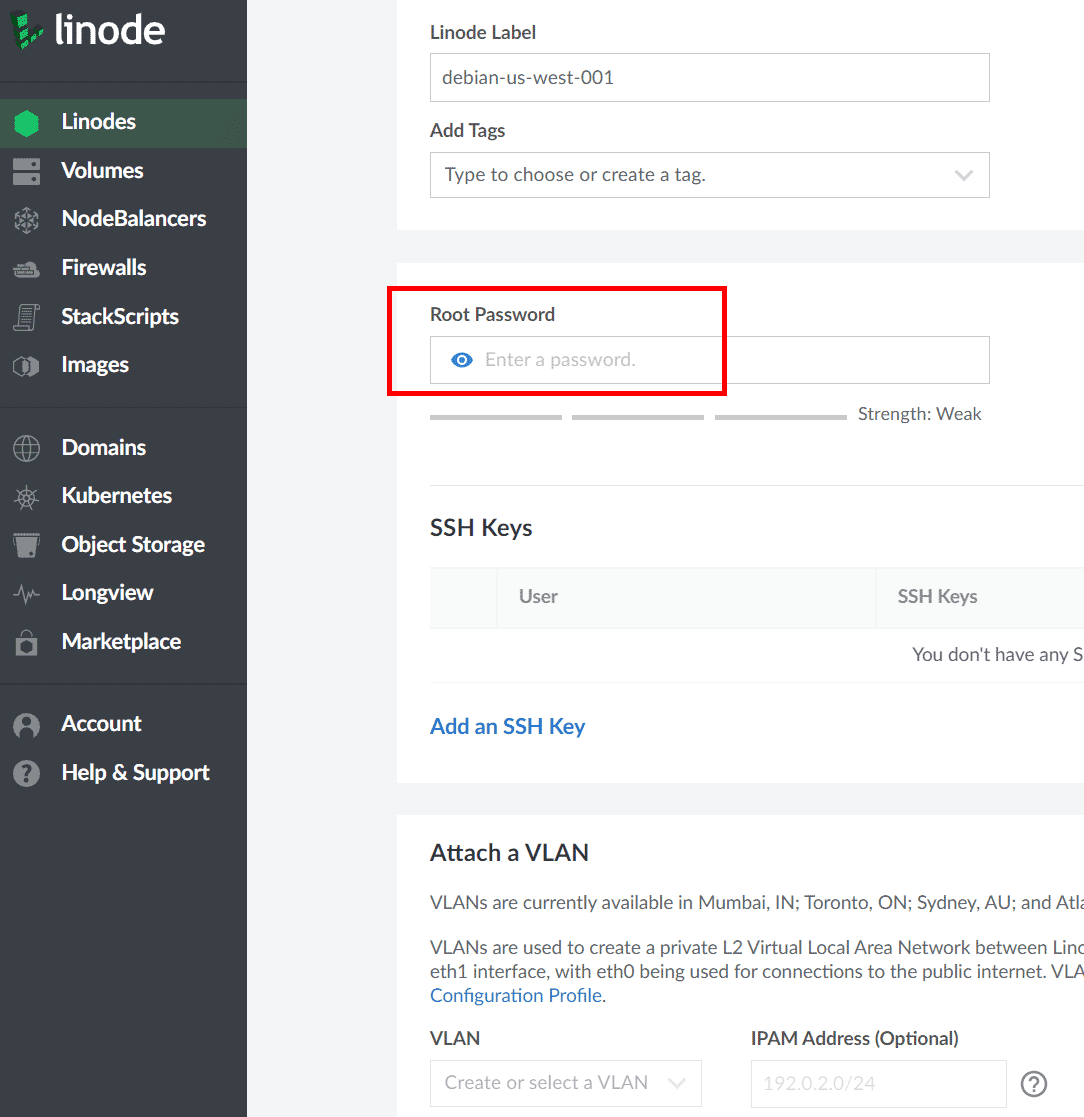Go to Account in the sidebar
This screenshot has width=1084, height=1117.
point(101,724)
